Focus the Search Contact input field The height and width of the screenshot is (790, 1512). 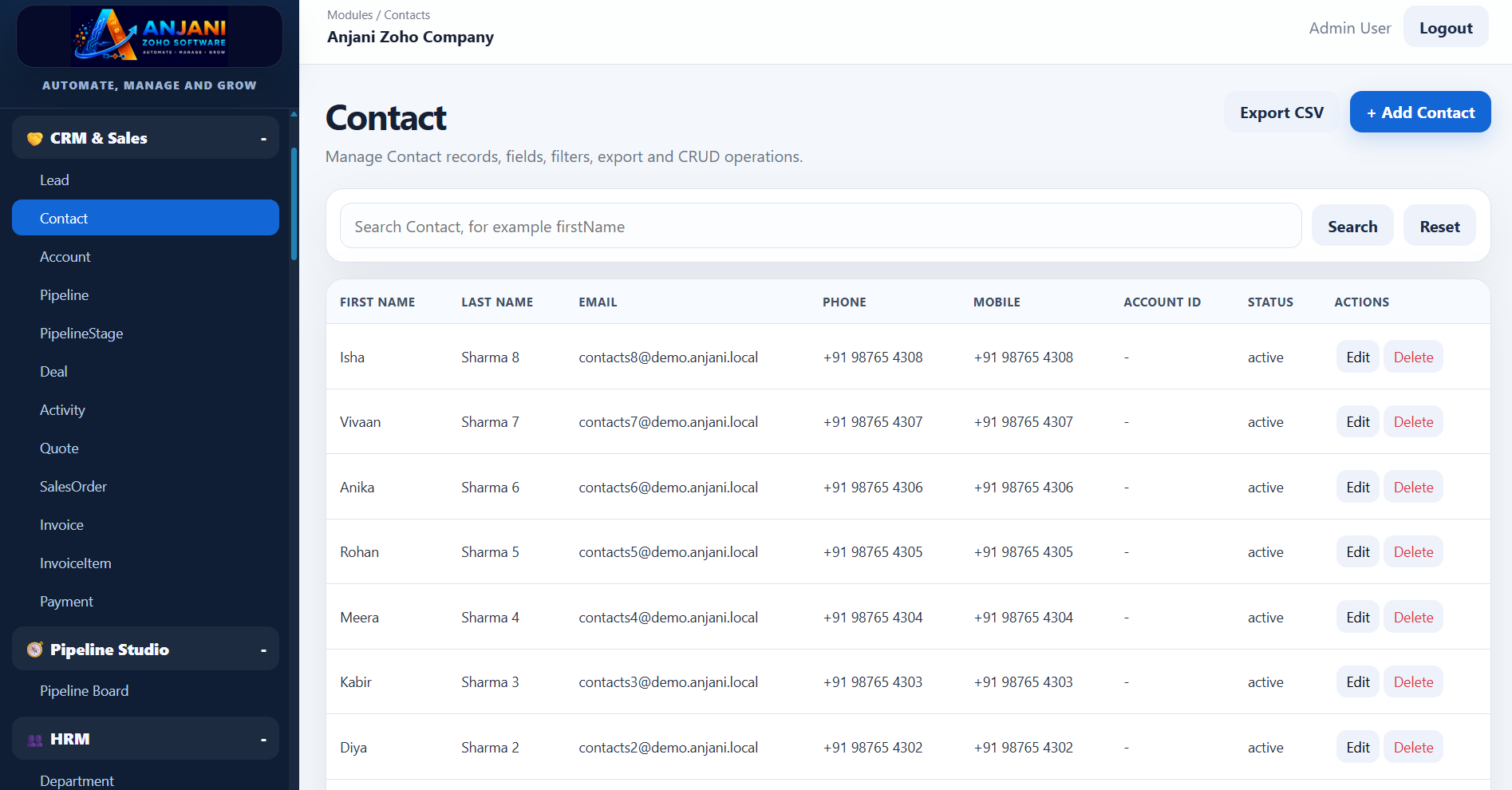click(820, 227)
